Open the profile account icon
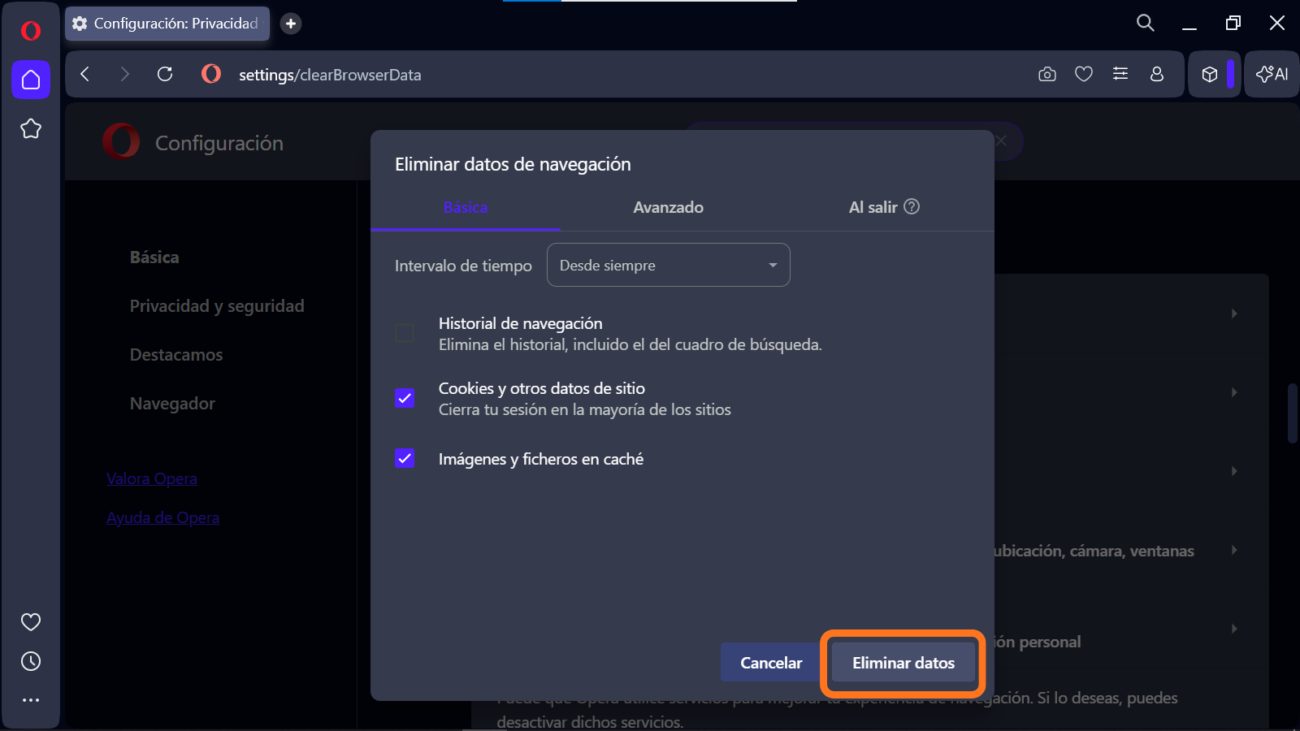This screenshot has height=731, width=1300. click(1157, 74)
